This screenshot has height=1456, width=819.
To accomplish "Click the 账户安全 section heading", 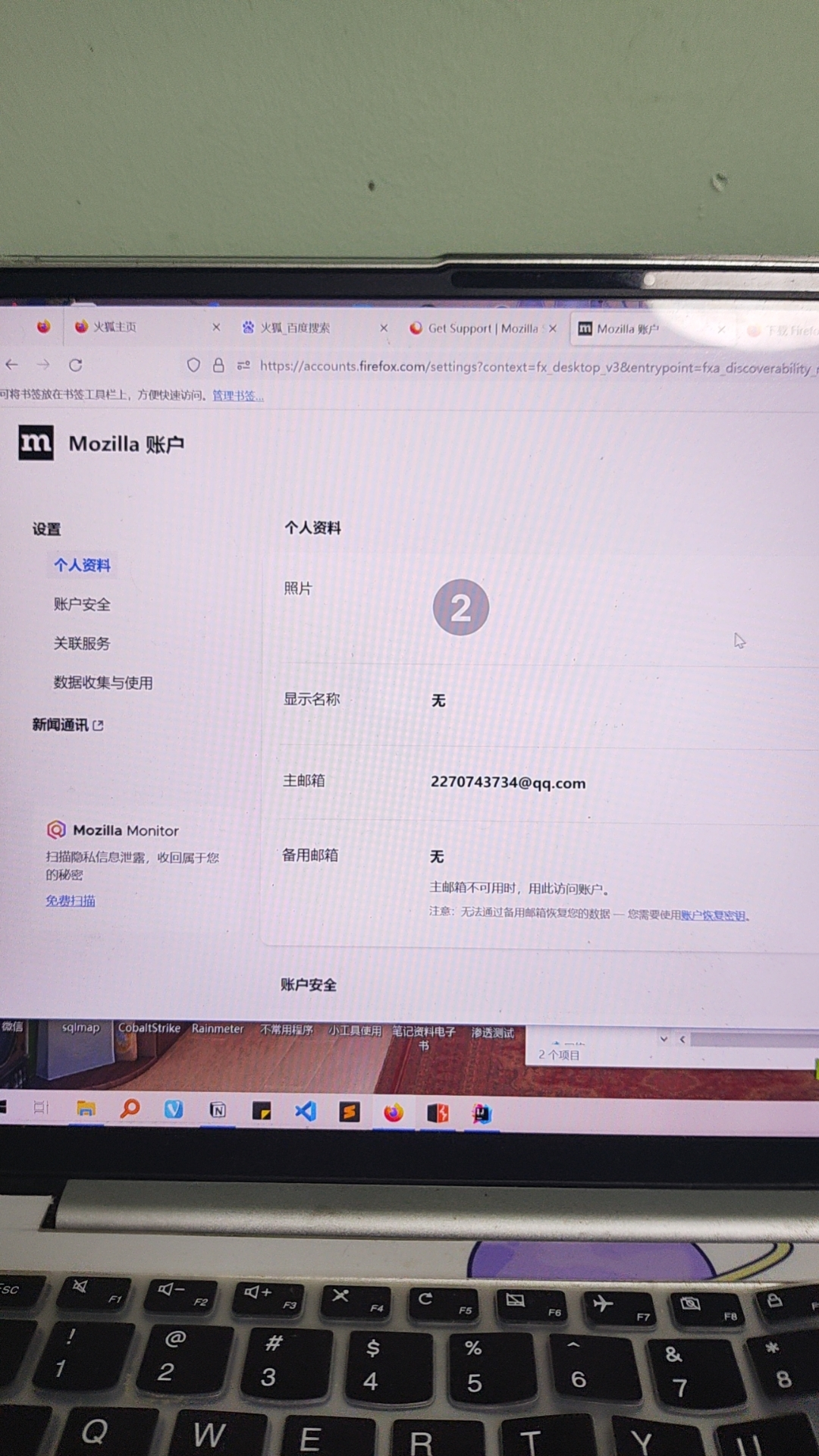I will pyautogui.click(x=309, y=984).
